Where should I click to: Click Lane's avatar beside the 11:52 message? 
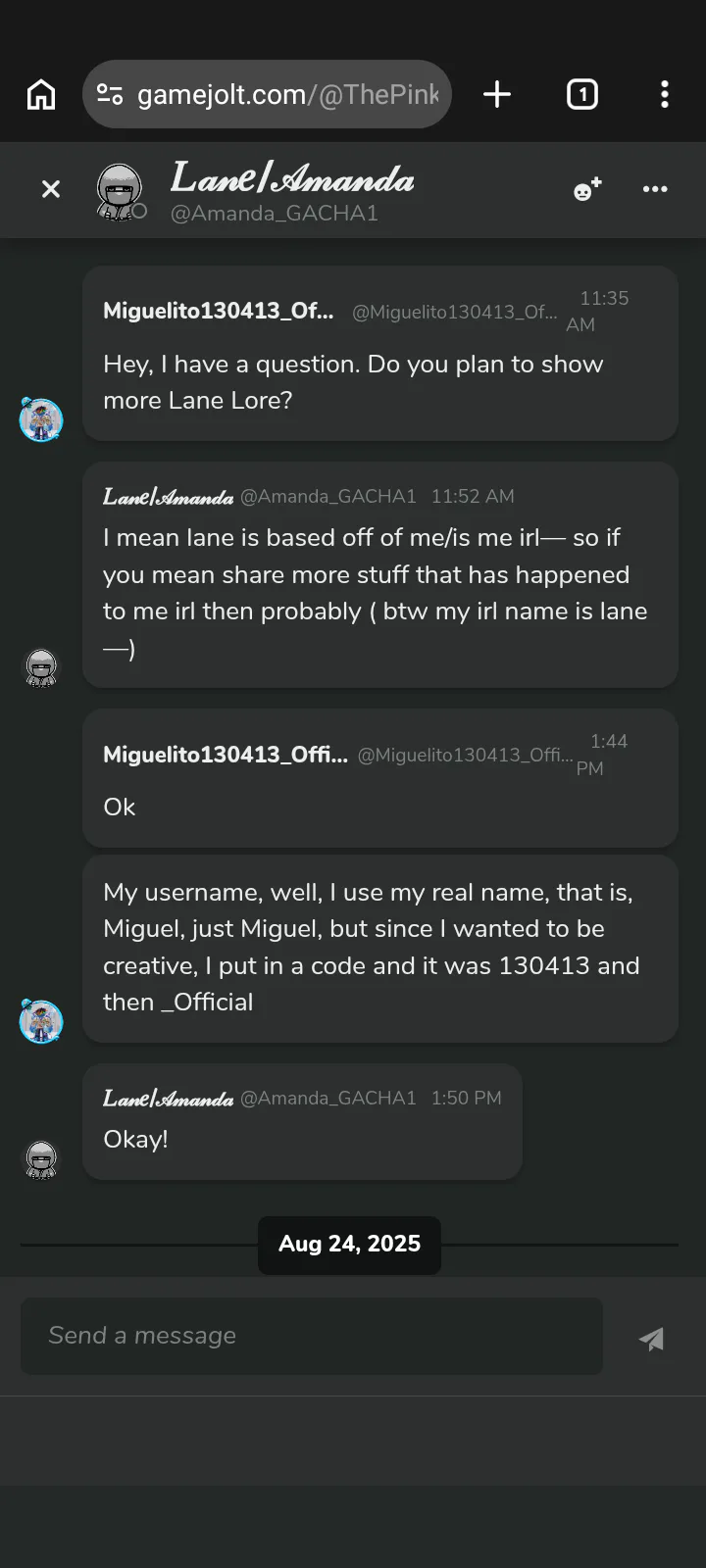point(41,667)
